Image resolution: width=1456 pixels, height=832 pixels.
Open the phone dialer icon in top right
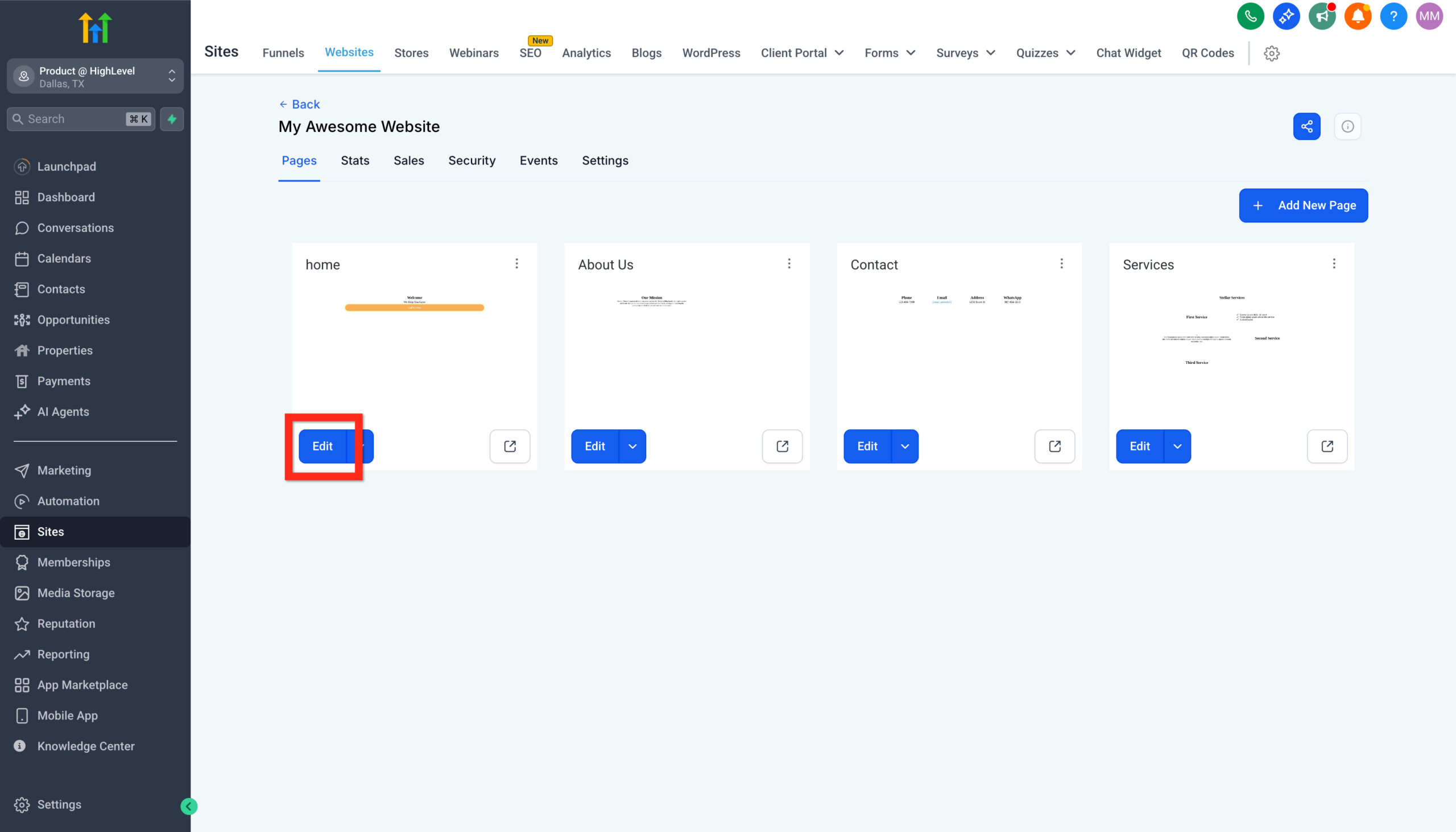1250,16
